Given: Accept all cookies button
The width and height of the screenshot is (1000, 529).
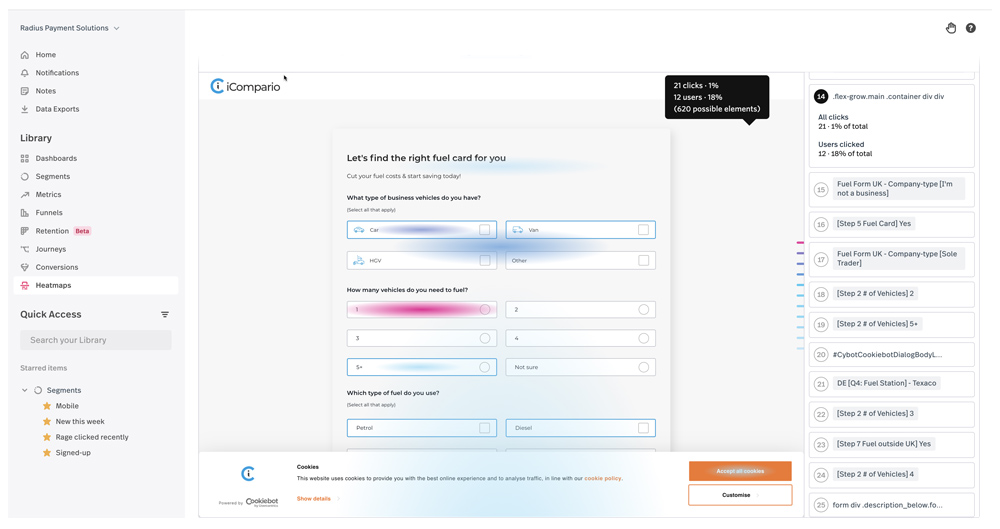Looking at the screenshot, I should click(740, 472).
